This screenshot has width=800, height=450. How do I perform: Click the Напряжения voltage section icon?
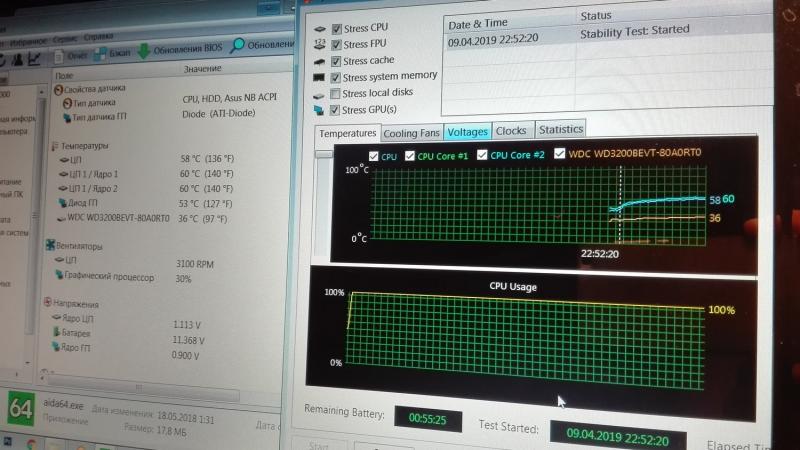tap(47, 303)
